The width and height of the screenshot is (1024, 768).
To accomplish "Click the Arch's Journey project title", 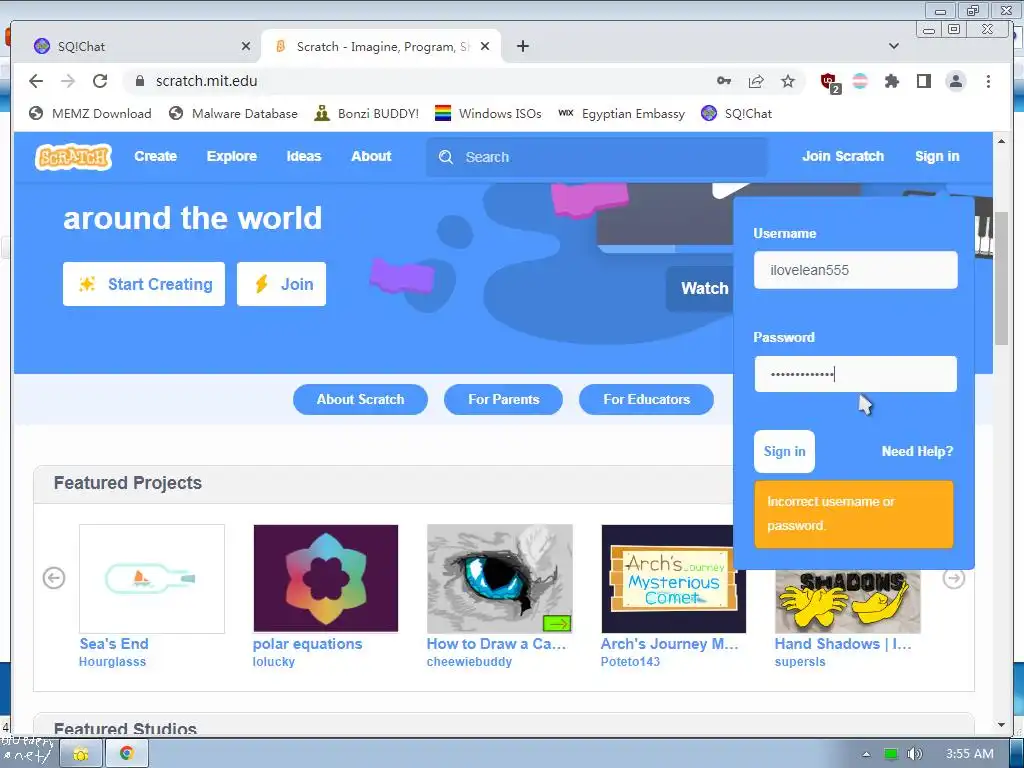I will point(669,644).
